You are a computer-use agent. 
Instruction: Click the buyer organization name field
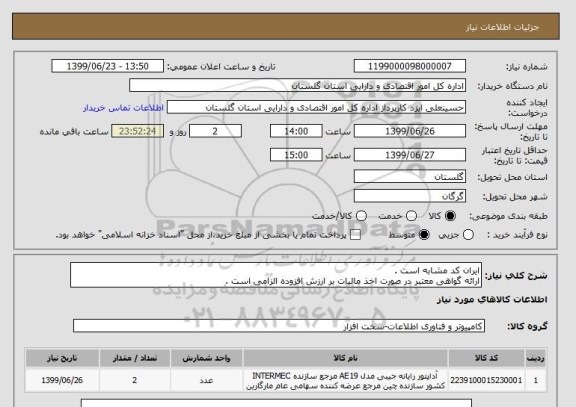(298, 86)
